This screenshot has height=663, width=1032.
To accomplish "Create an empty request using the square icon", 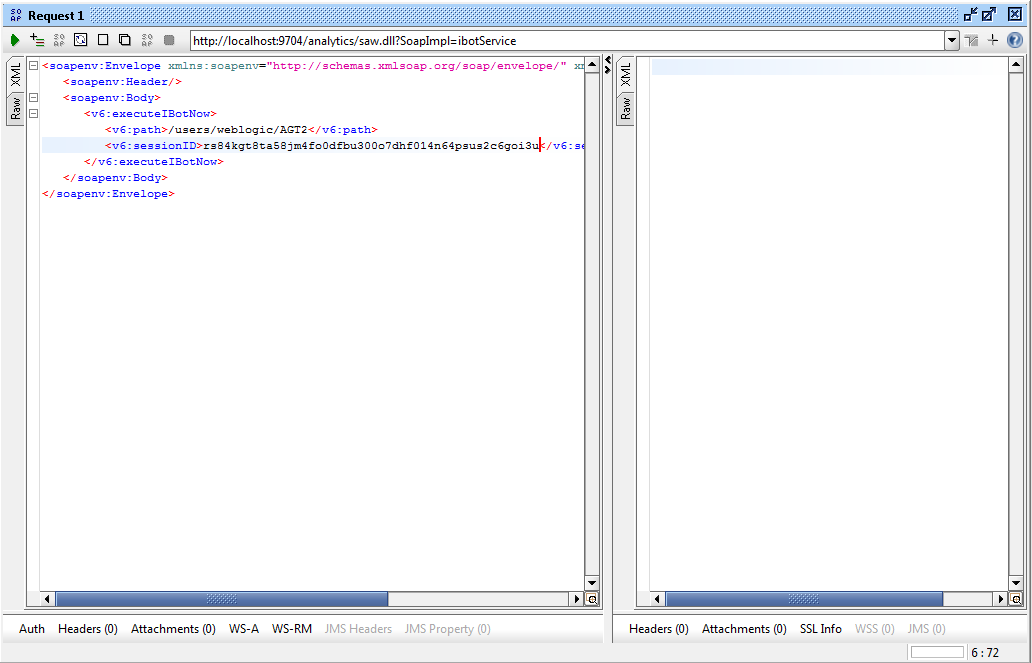I will pos(103,40).
